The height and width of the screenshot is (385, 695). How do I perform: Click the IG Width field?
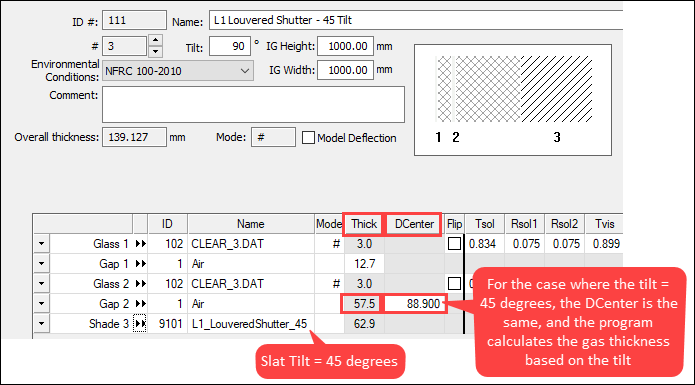pos(345,70)
